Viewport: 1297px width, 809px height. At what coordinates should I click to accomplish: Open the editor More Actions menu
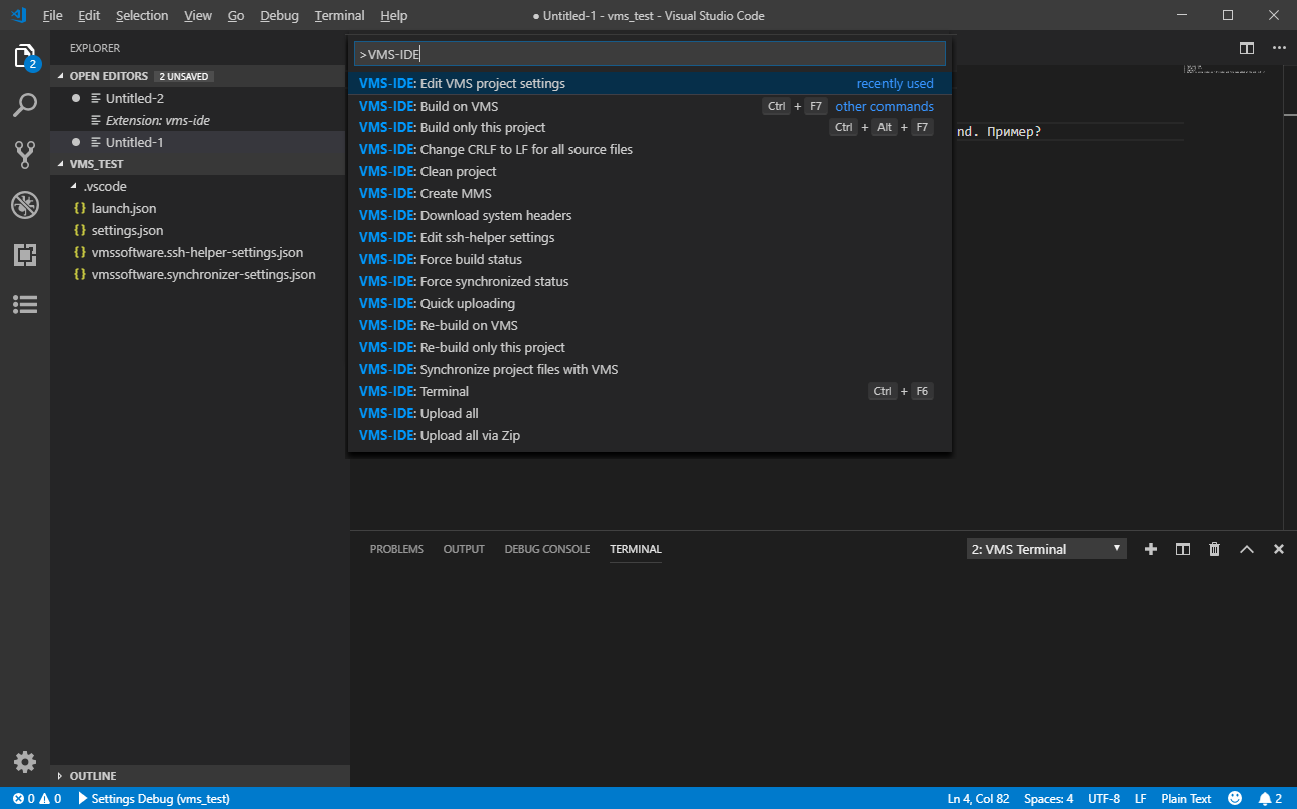click(1279, 48)
